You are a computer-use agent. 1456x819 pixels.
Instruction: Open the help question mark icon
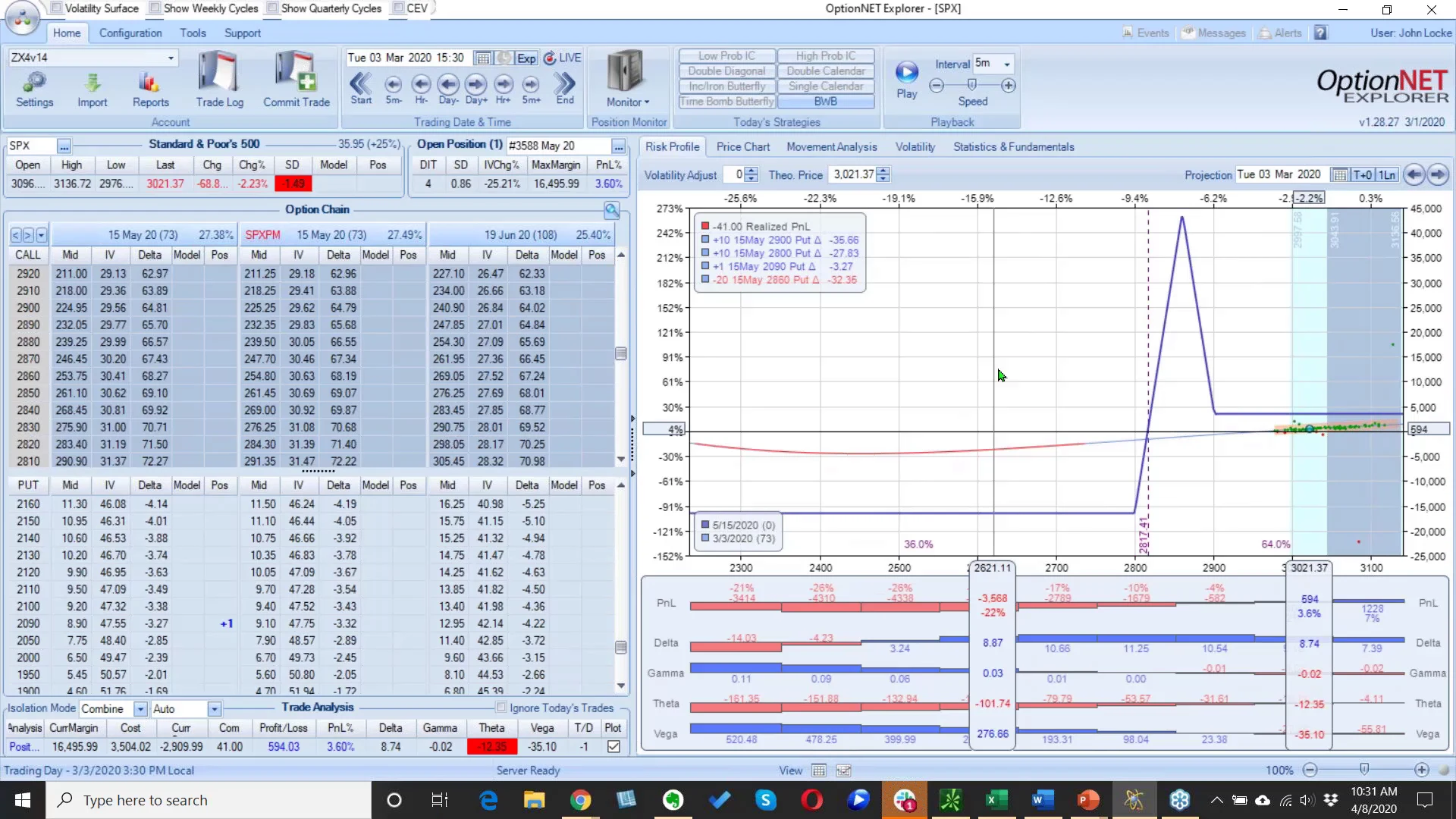pos(1321,33)
